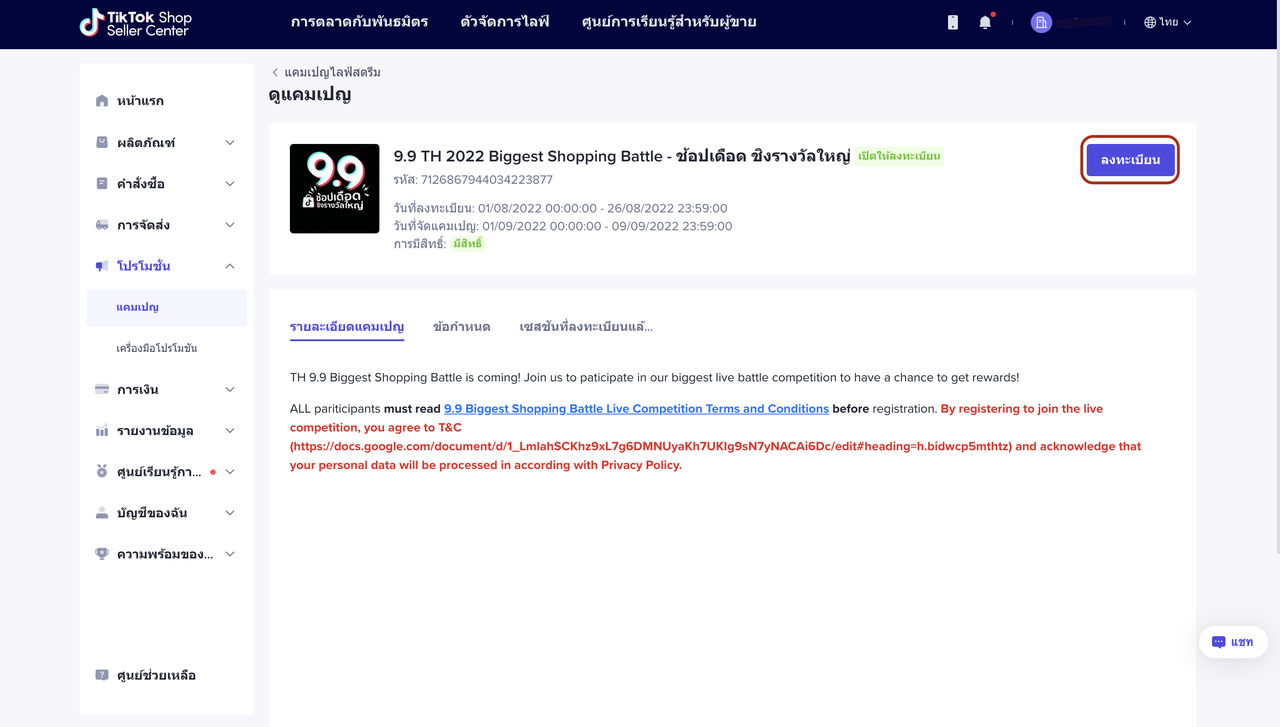Go back via แคมเปญไลฟ์สตรีม breadcrumb
This screenshot has width=1280, height=727.
pos(332,72)
